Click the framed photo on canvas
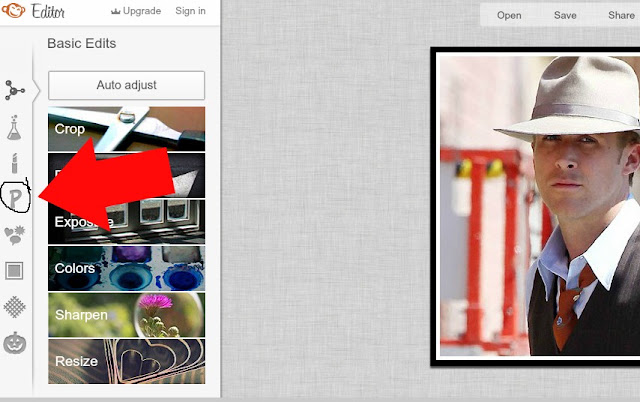The image size is (640, 402). (536, 206)
